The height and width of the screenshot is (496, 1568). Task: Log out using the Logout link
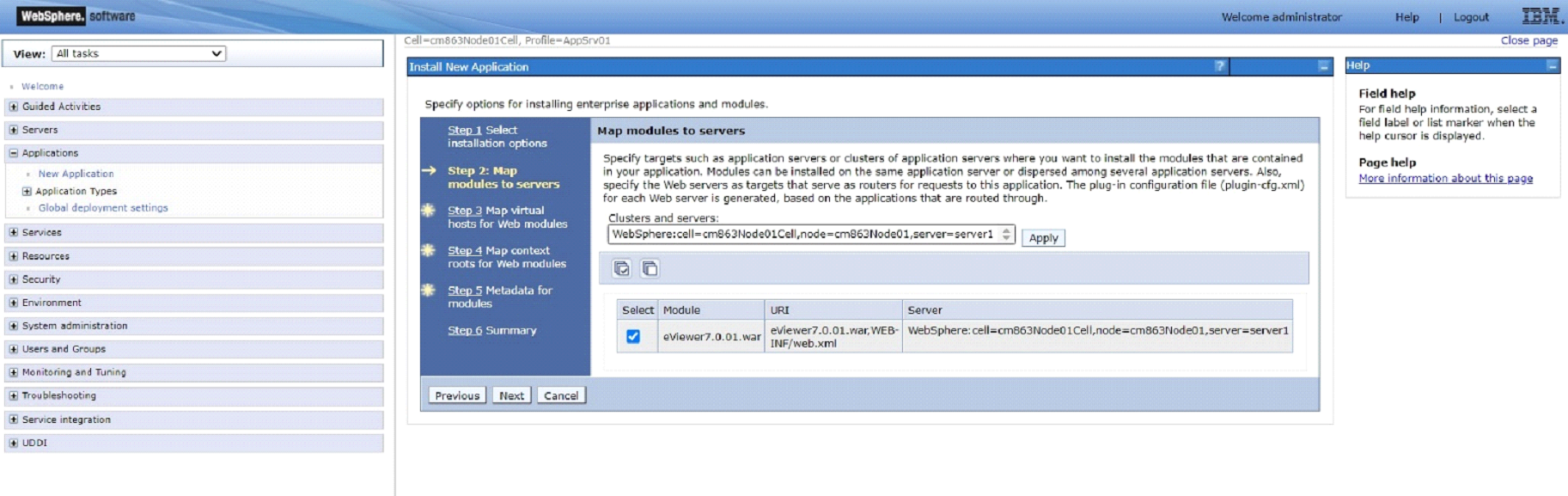click(1471, 17)
